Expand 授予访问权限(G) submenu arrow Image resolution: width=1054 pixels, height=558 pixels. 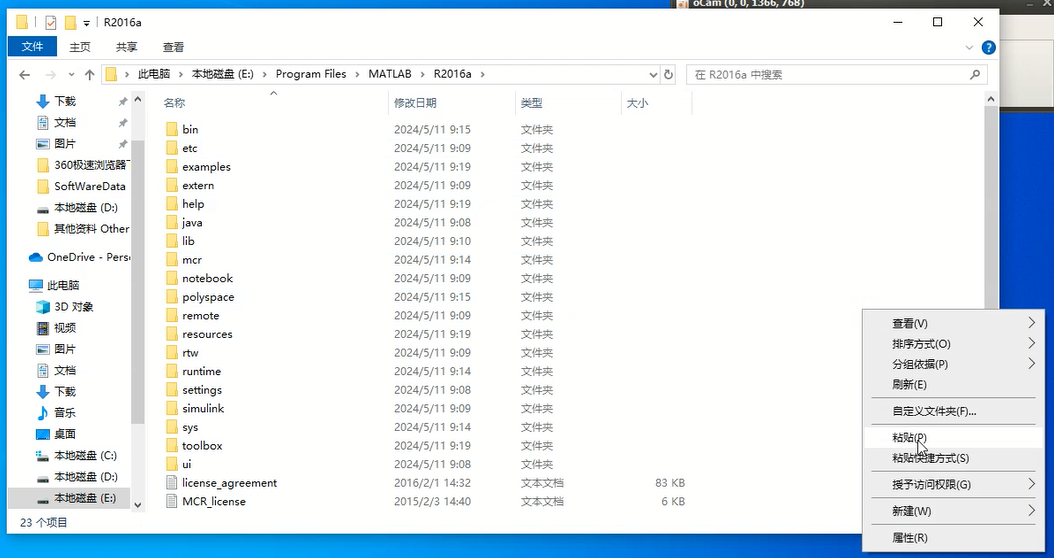coord(1031,484)
